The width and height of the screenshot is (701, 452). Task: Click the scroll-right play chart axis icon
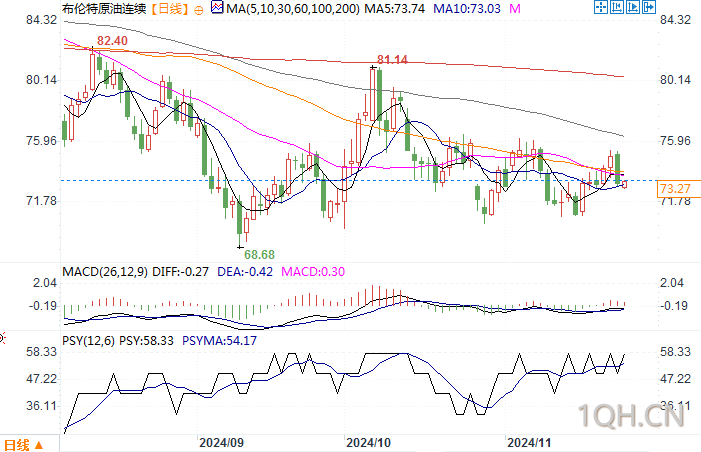[633, 7]
